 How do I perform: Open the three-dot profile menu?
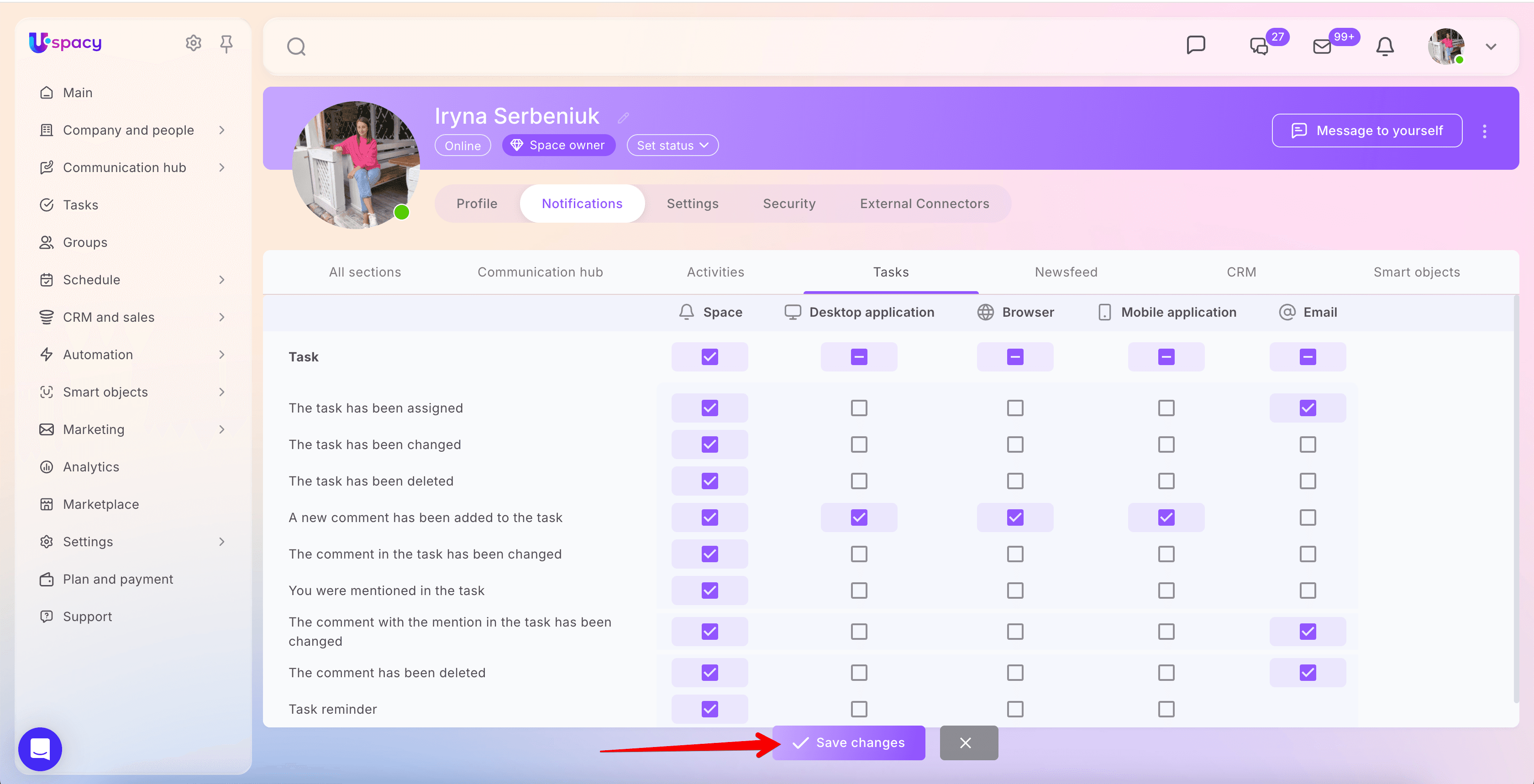[x=1485, y=131]
